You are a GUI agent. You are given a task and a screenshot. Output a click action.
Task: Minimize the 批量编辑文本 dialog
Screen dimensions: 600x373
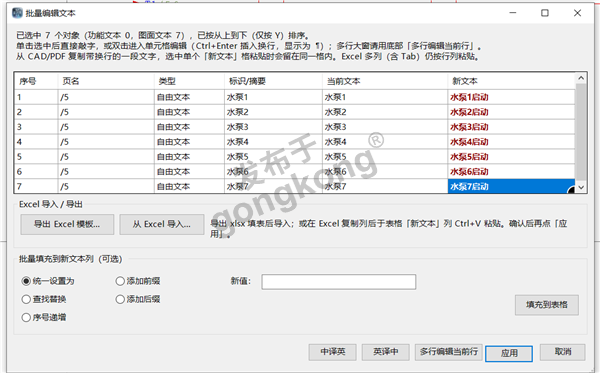pyautogui.click(x=513, y=13)
